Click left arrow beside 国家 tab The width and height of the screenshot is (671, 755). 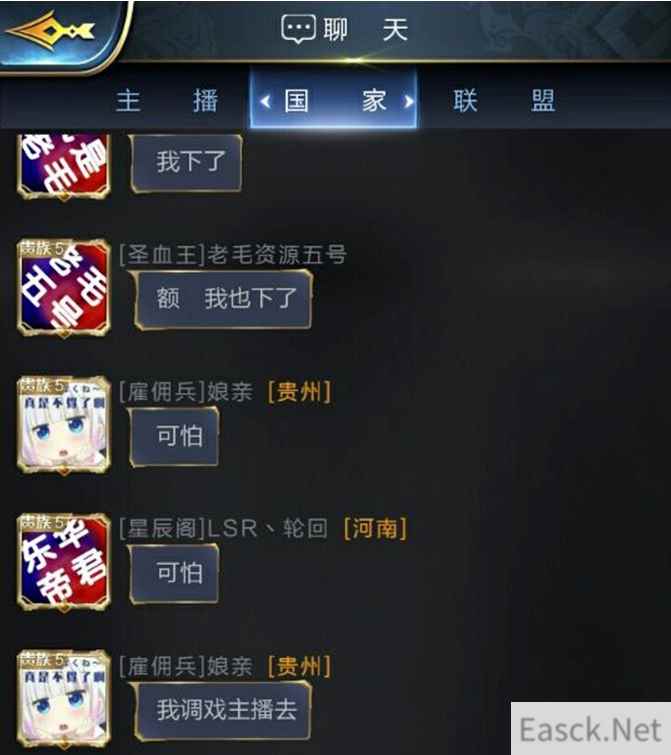(x=265, y=102)
